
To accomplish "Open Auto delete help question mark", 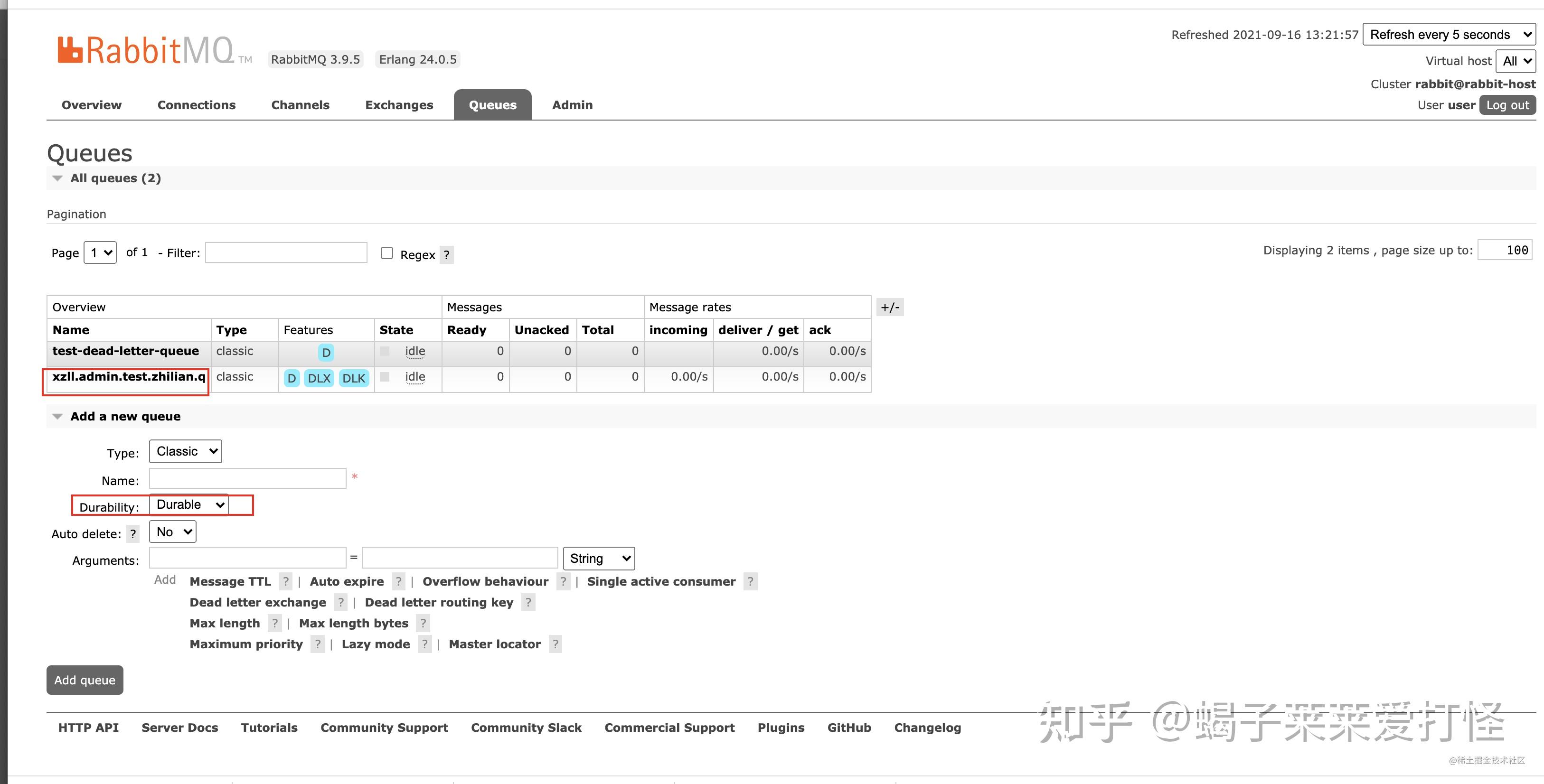I will 133,533.
